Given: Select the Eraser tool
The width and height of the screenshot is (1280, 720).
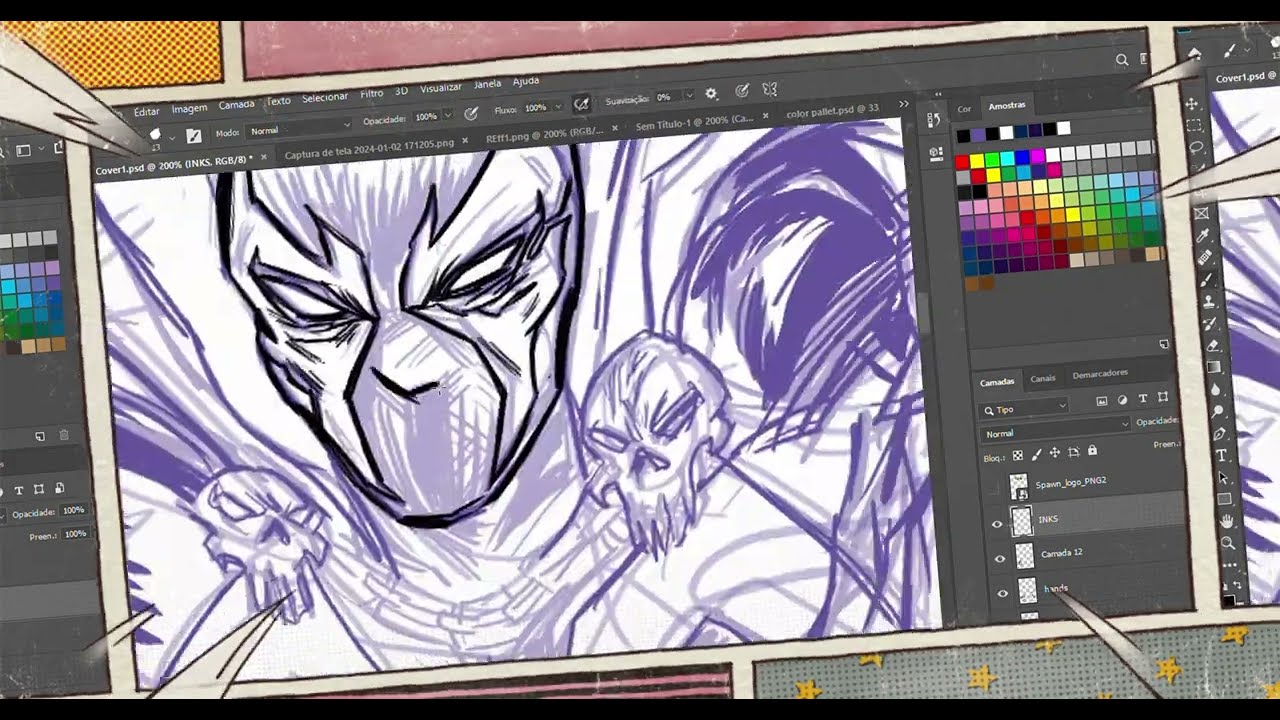Looking at the screenshot, I should click(1212, 345).
